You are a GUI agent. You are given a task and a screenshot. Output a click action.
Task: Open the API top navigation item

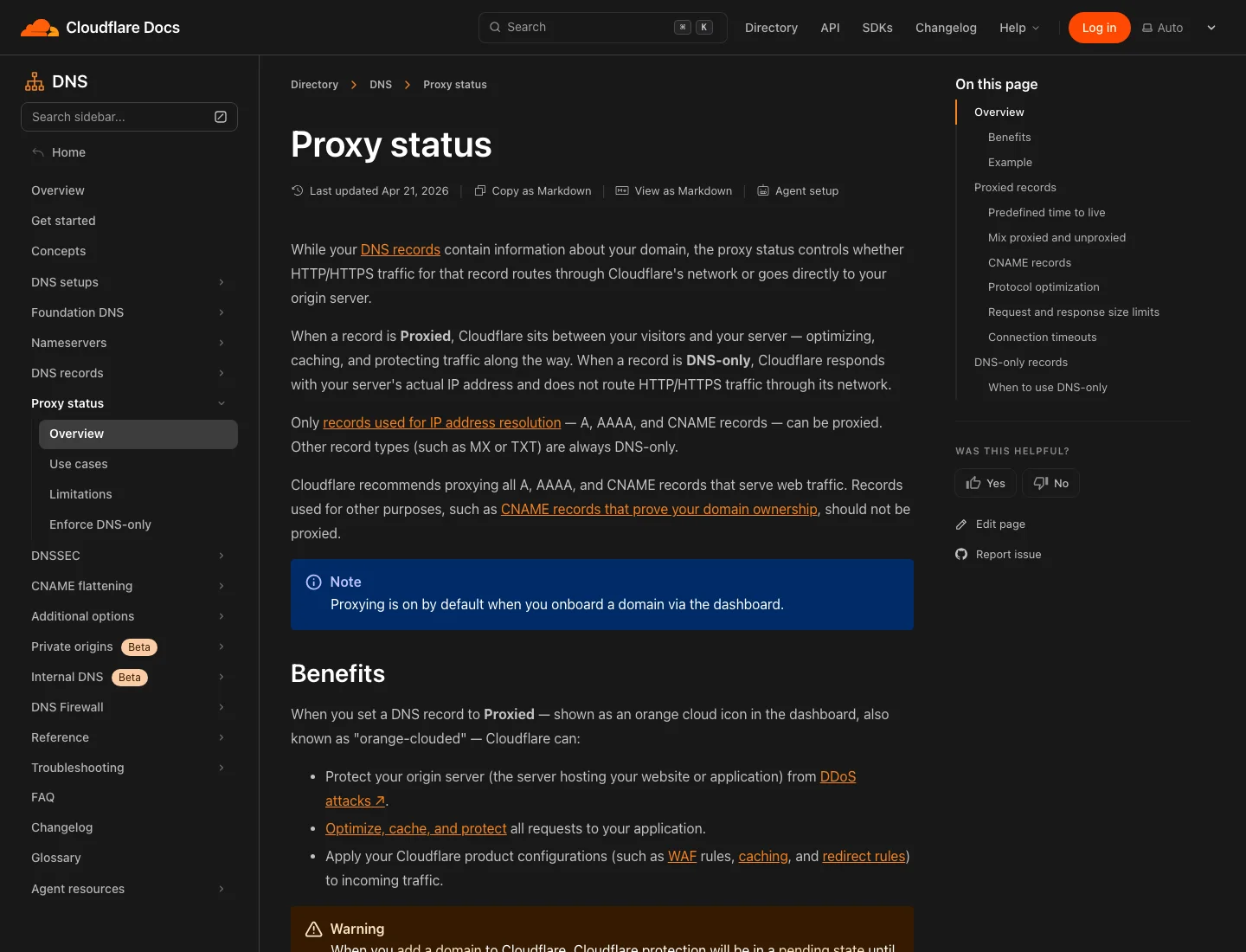coord(830,28)
